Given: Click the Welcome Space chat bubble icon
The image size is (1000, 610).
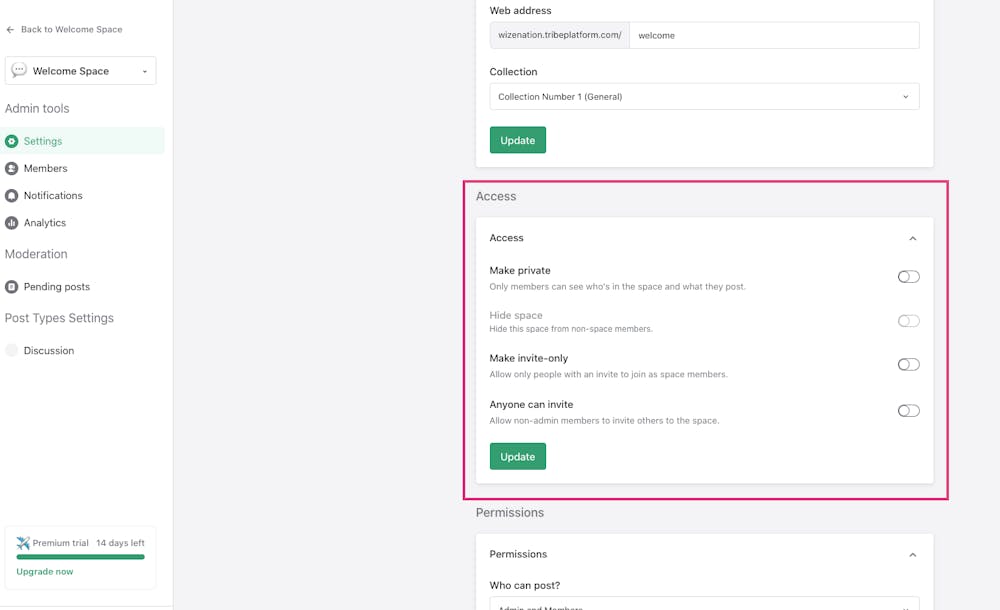Looking at the screenshot, I should 19,71.
